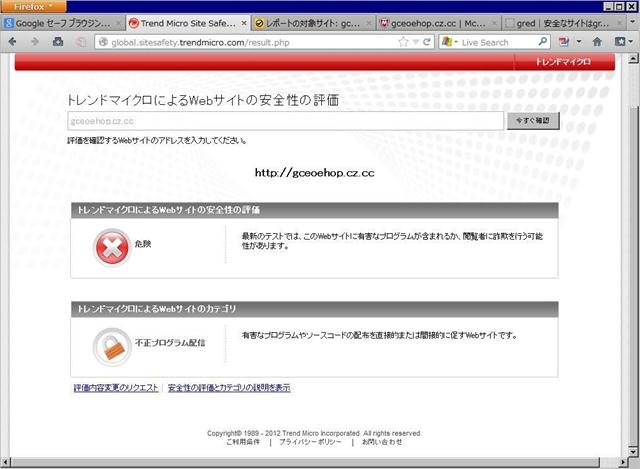Click the orange padlock category icon
The image size is (640, 469).
(112, 347)
